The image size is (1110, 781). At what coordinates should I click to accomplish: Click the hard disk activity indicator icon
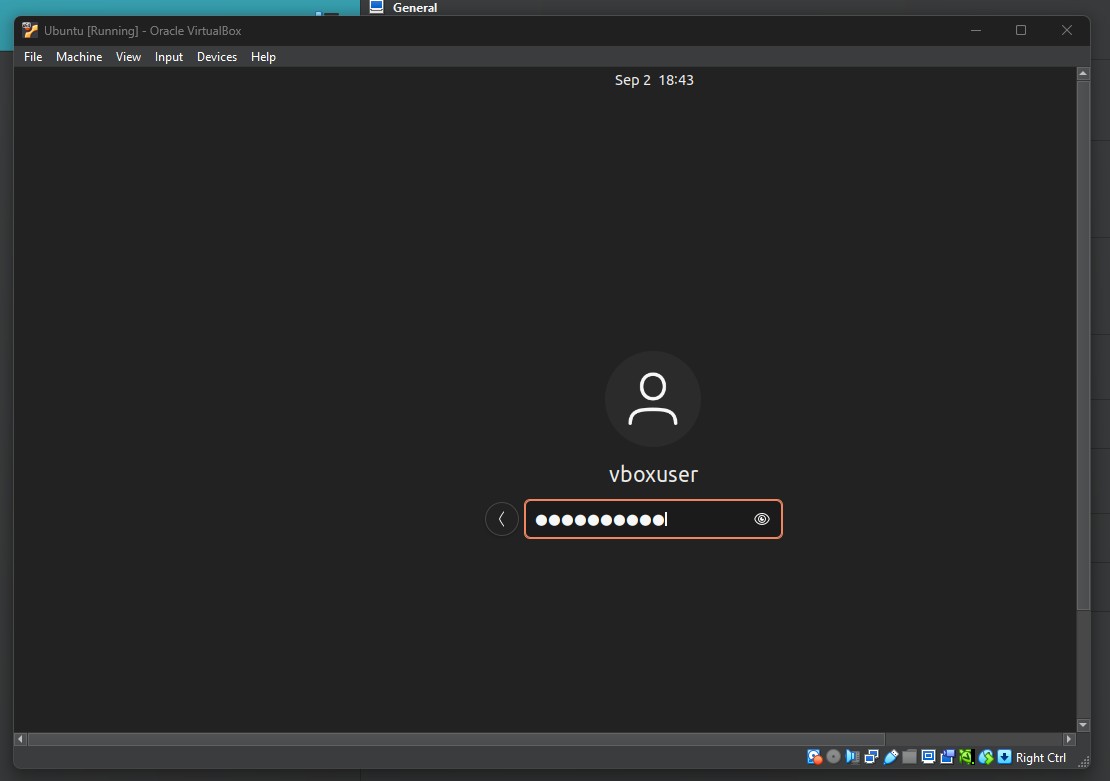pos(815,757)
